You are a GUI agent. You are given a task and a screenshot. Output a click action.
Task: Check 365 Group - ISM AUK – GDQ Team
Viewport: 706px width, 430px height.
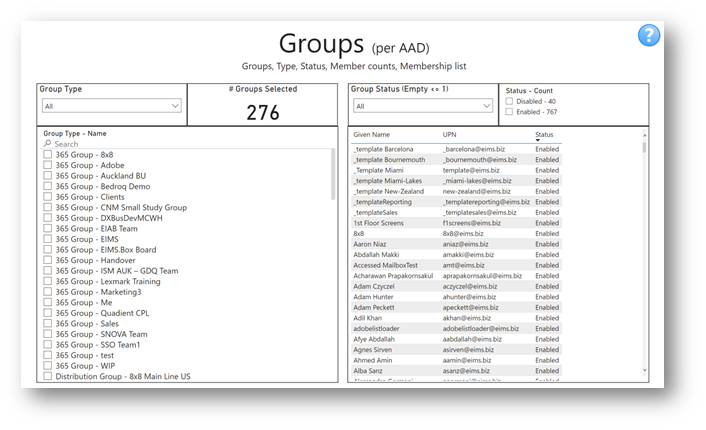(x=47, y=271)
